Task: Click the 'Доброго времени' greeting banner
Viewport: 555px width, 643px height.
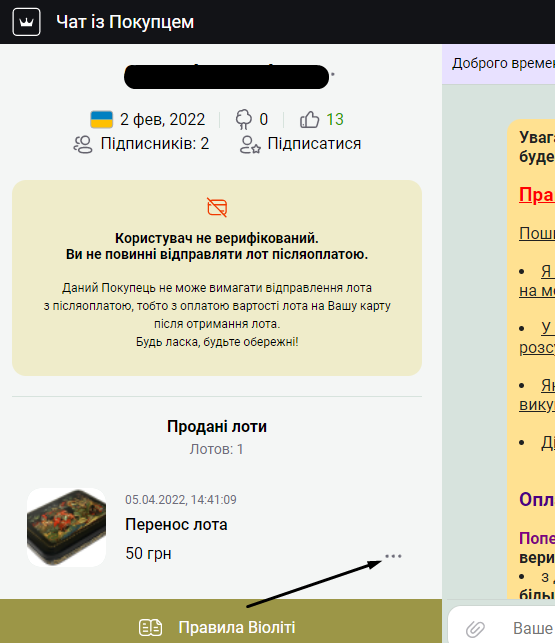Action: coord(499,64)
